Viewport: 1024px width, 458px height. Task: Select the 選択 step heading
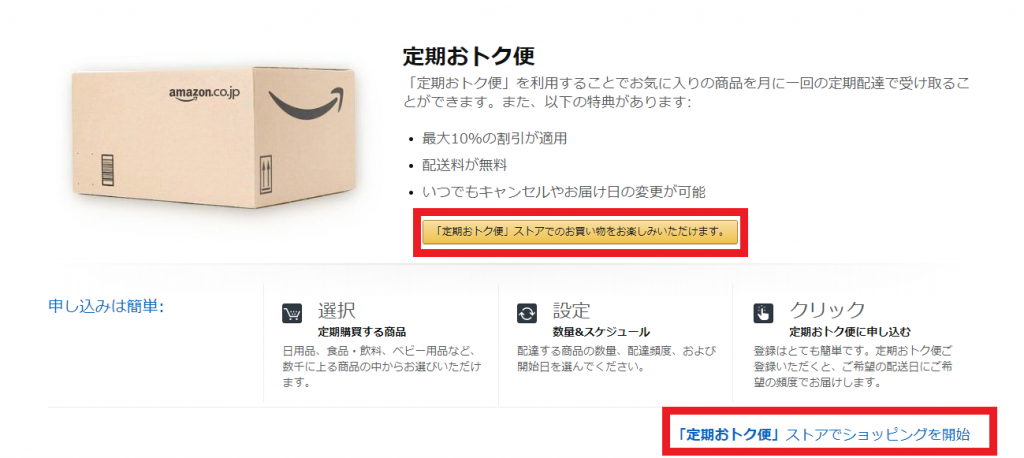pos(337,309)
